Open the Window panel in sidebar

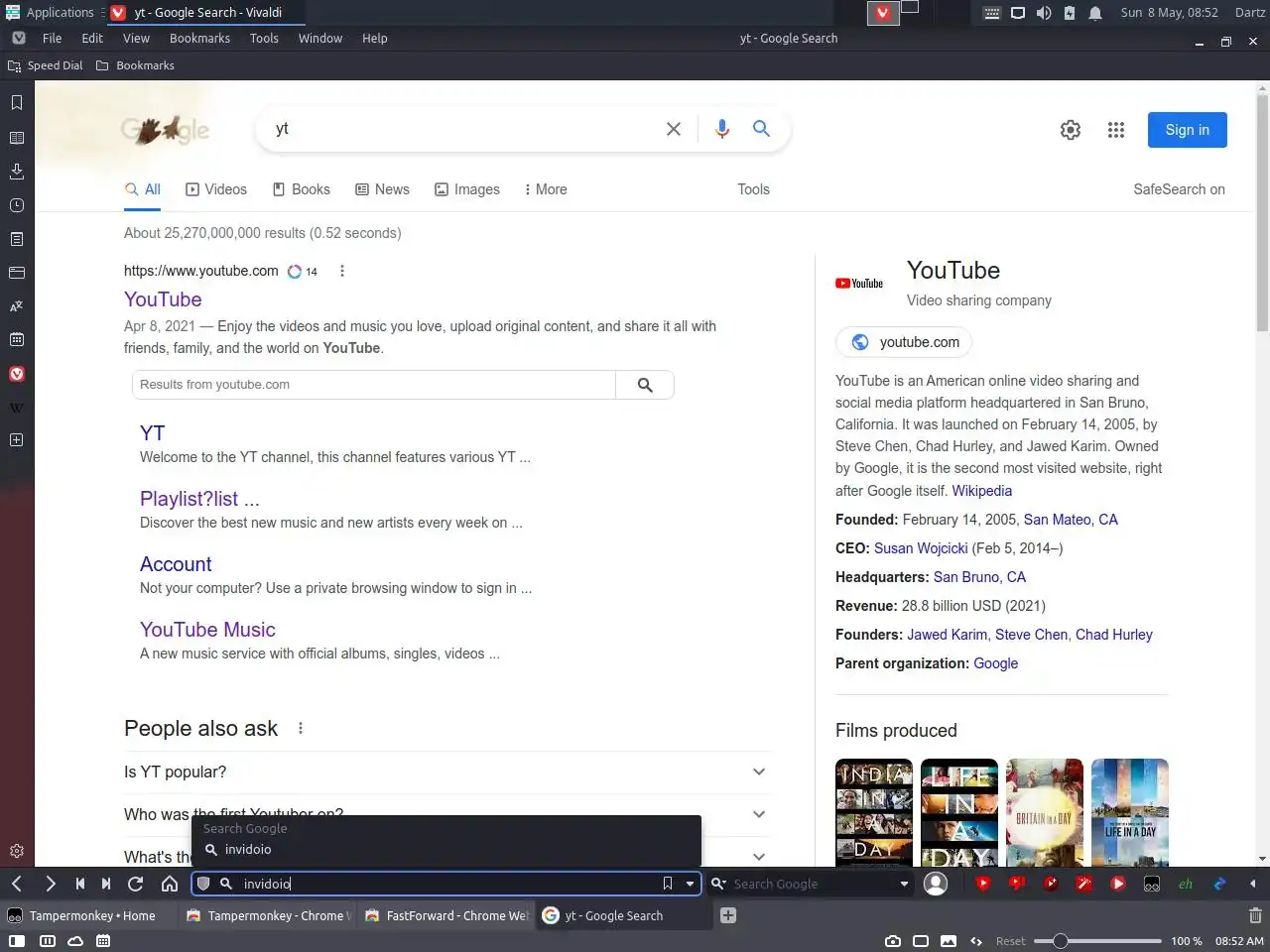click(x=17, y=273)
